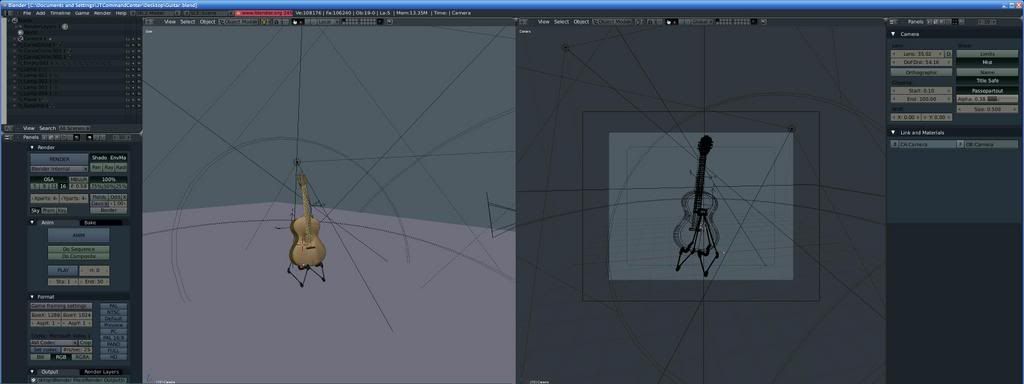The height and width of the screenshot is (384, 1024).
Task: Collapse the Format panel triangle
Action: tap(33, 296)
